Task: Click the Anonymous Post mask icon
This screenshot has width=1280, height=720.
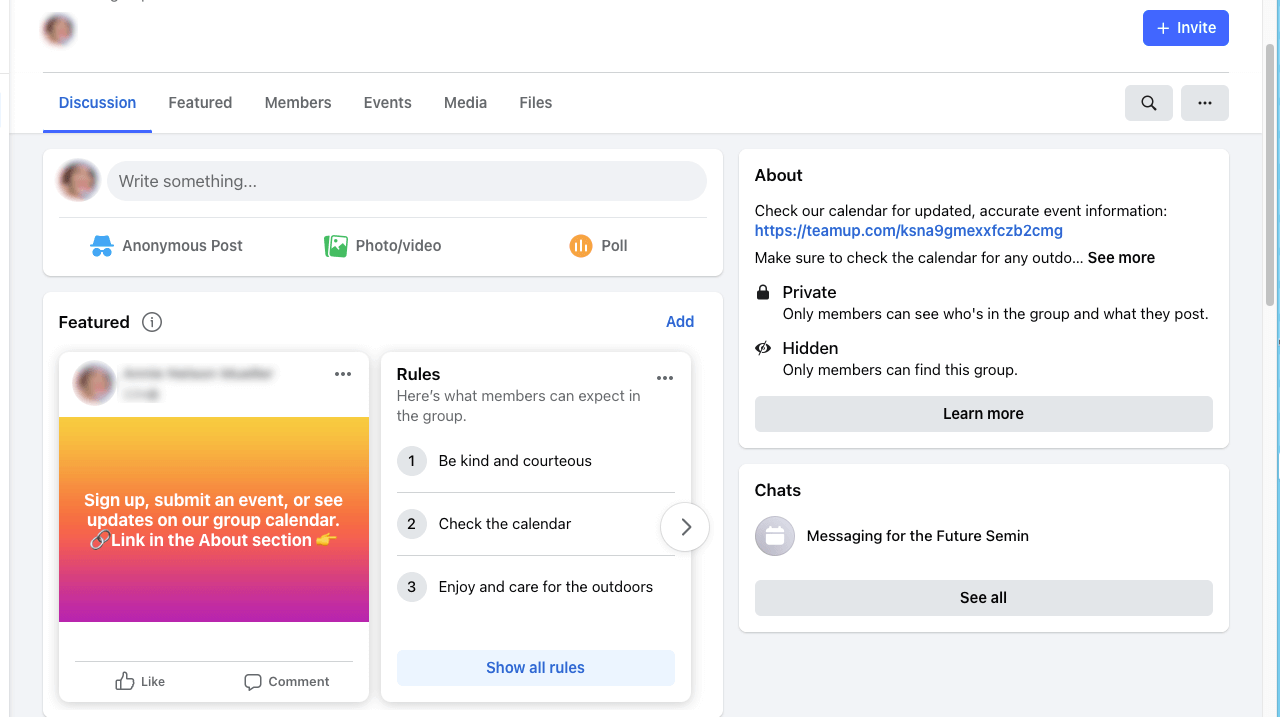Action: point(102,246)
